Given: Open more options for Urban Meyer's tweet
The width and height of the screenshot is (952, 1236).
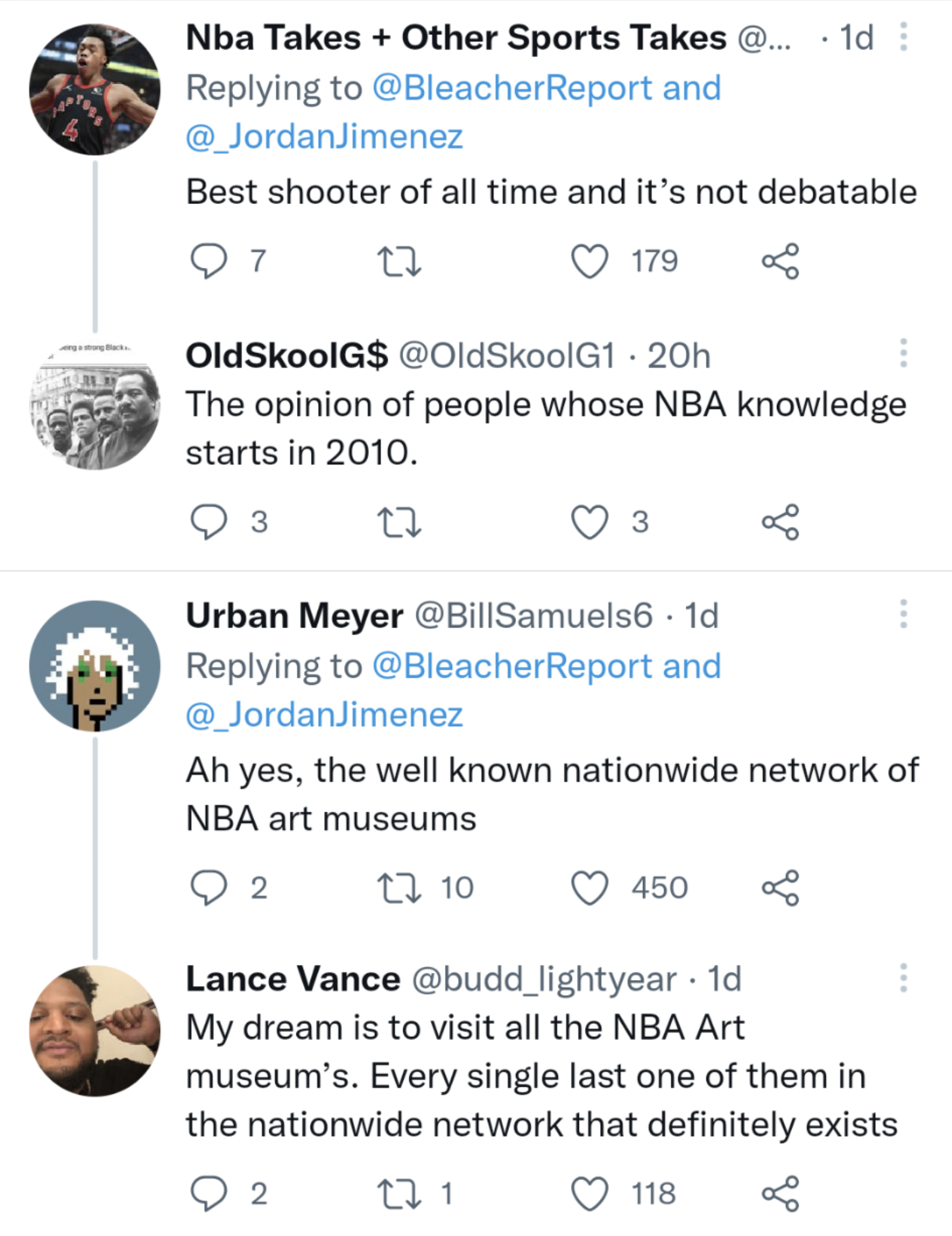Looking at the screenshot, I should pyautogui.click(x=903, y=614).
